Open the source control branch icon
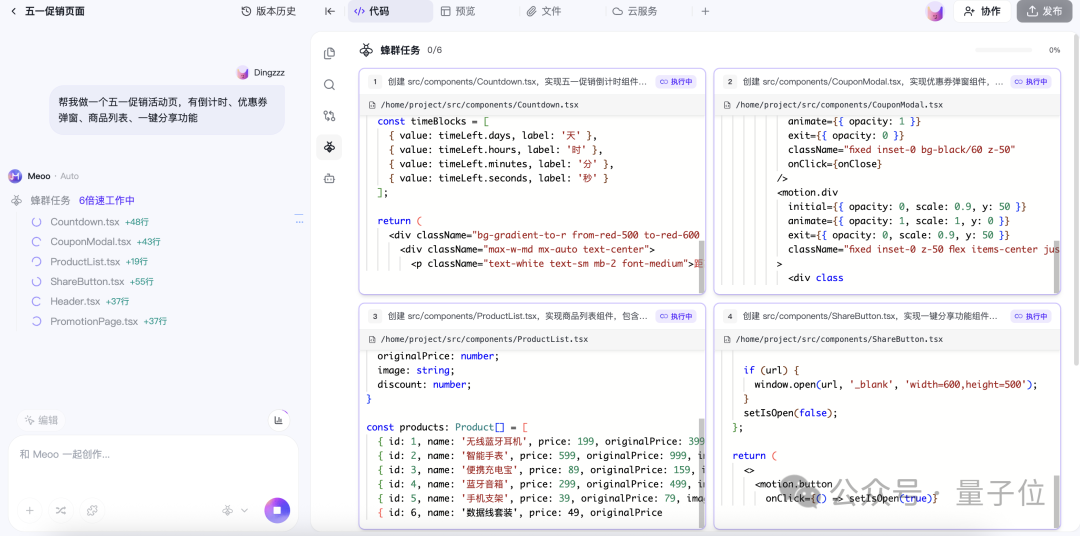This screenshot has height=536, width=1080. click(x=329, y=116)
